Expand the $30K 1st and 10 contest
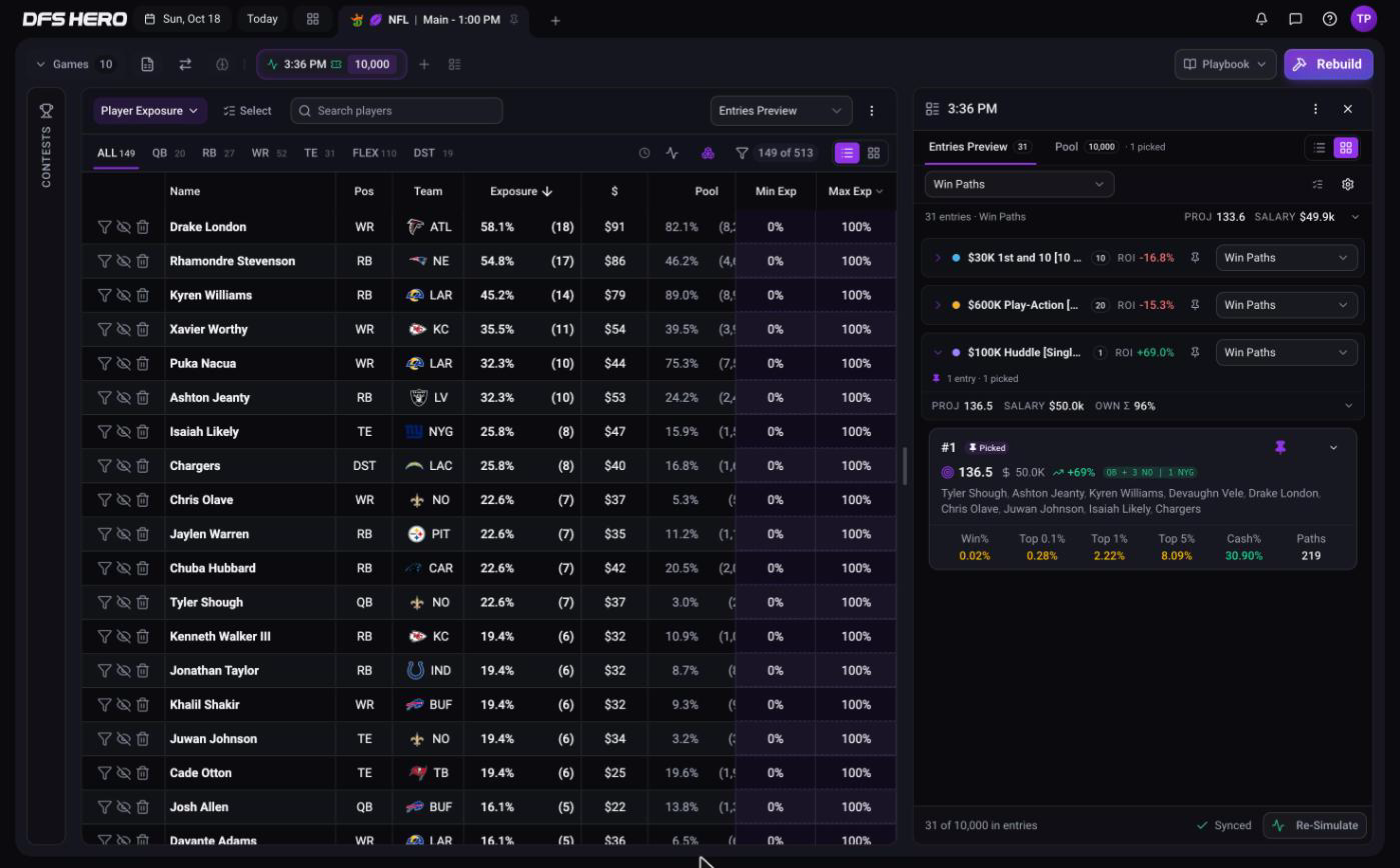The image size is (1400, 868). 937,258
